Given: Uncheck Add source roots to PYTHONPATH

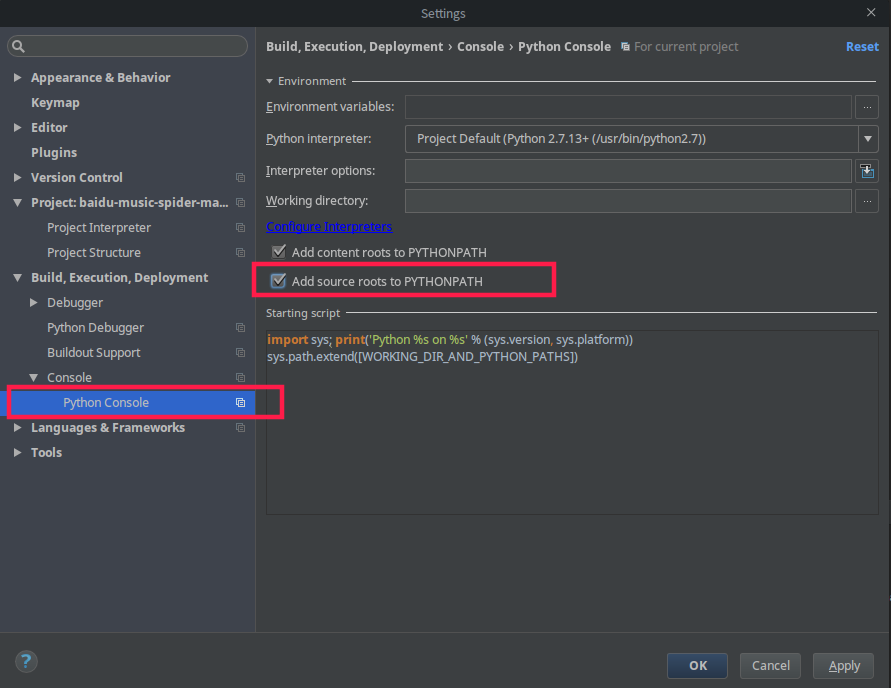Looking at the screenshot, I should point(279,282).
